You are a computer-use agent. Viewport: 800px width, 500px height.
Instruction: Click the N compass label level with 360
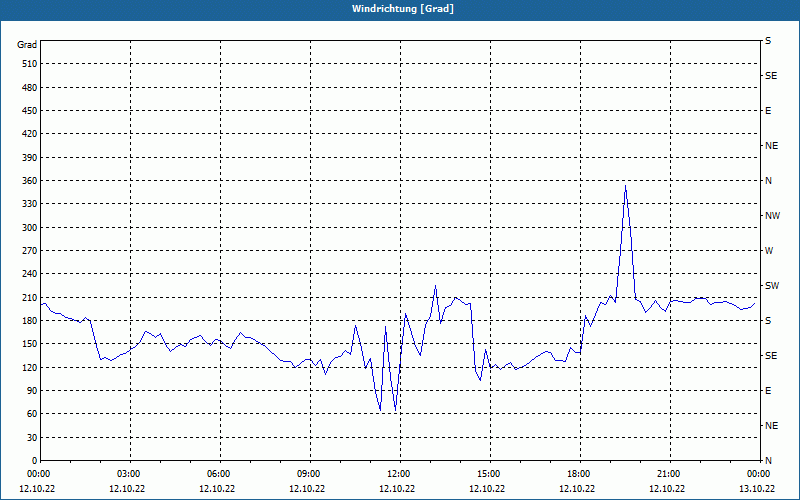(x=768, y=181)
